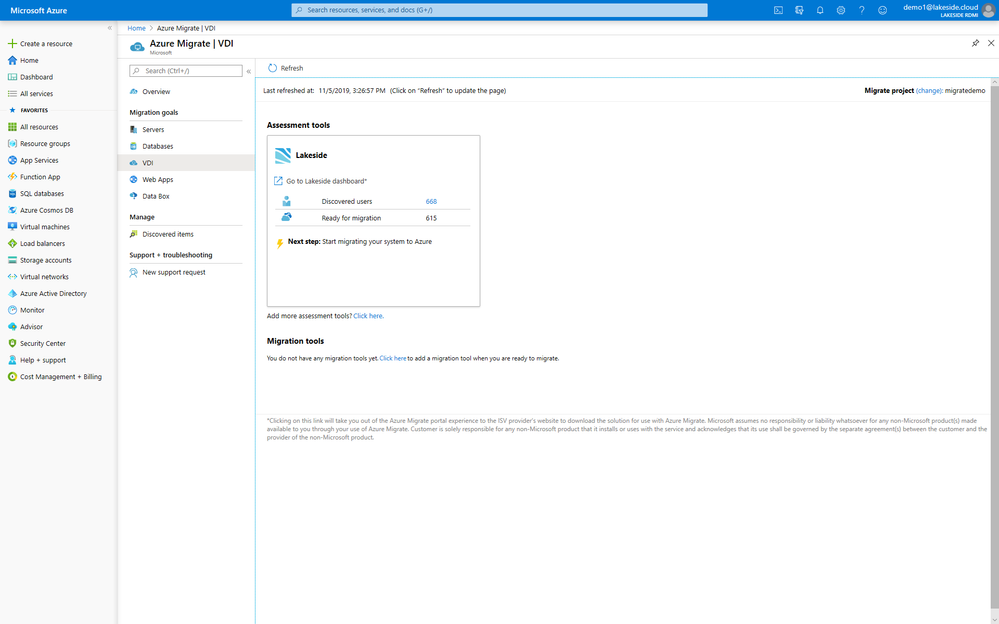Collapse the main left sidebar
Screen dimensions: 999x624
(x=110, y=28)
